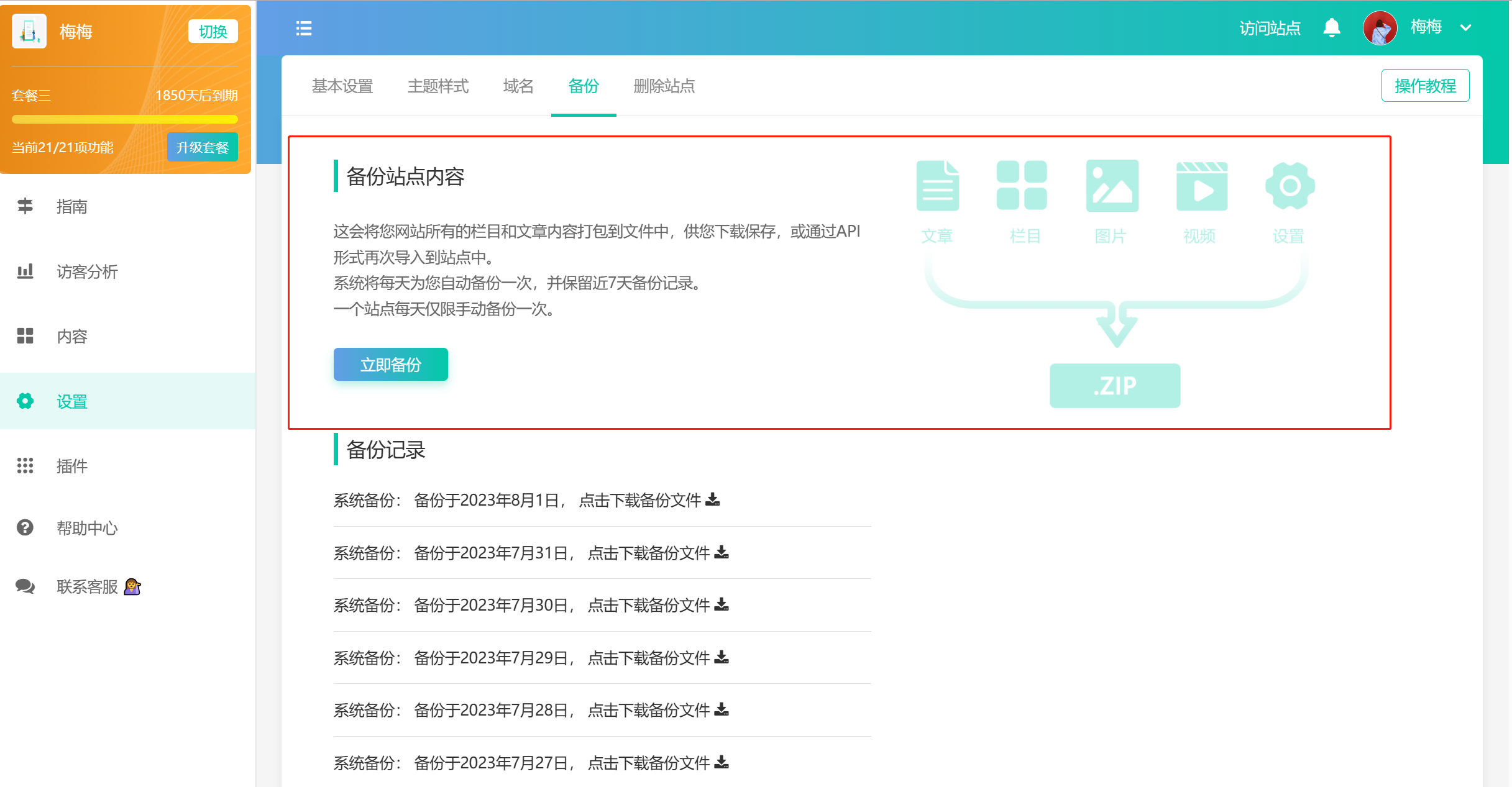Click the content grid icon in sidebar
1512x787 pixels.
point(25,336)
